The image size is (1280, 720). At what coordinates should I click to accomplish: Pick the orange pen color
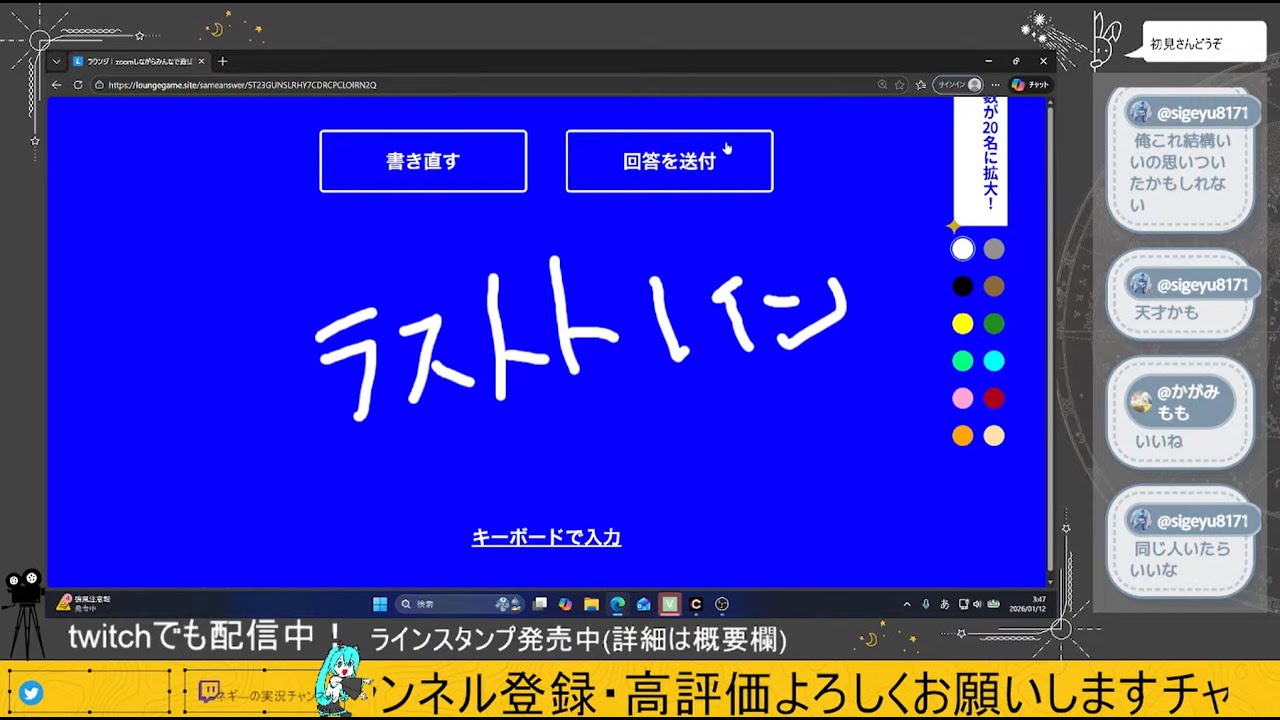[962, 436]
